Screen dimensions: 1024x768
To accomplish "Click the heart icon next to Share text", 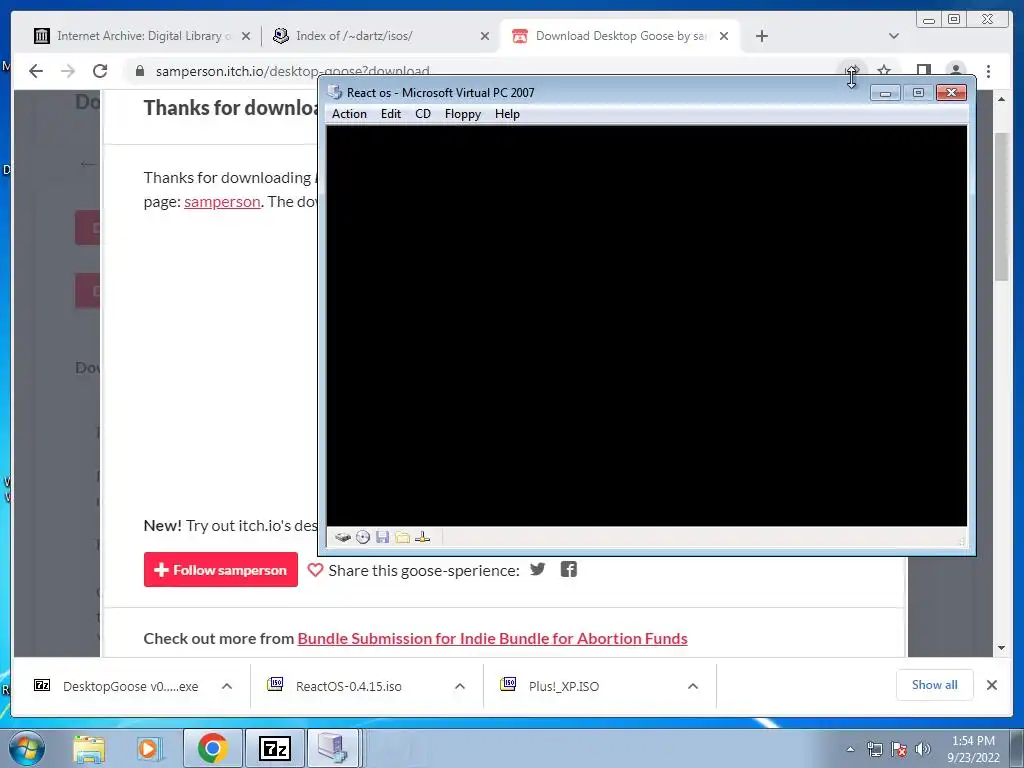I will pyautogui.click(x=315, y=570).
